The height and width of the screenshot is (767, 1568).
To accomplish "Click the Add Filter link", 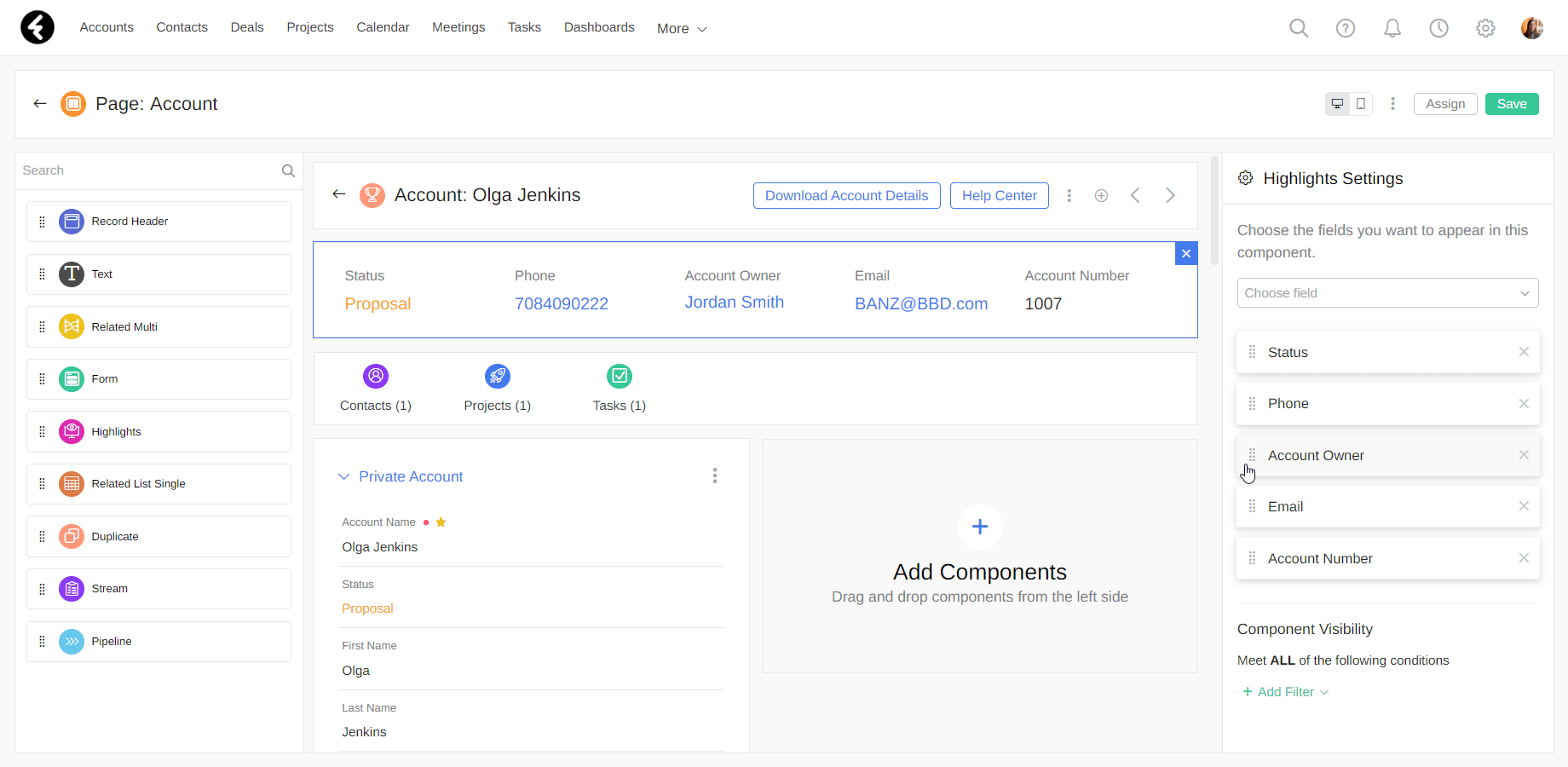I will click(x=1285, y=692).
